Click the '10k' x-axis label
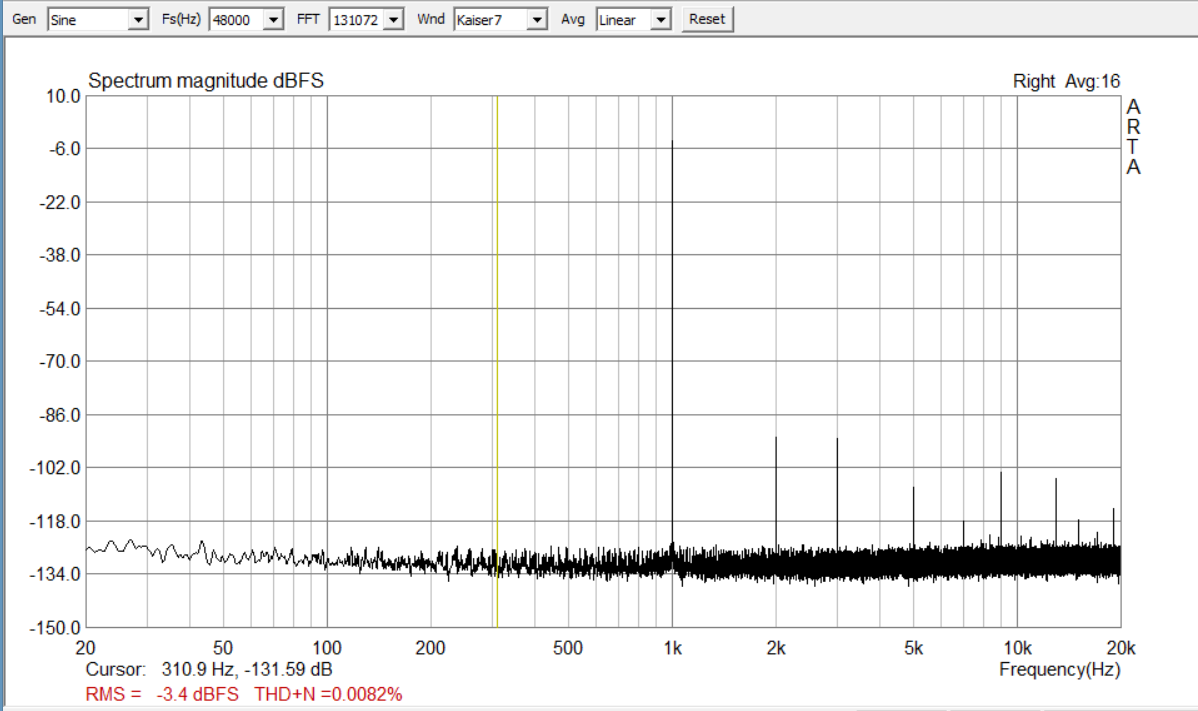1198x711 pixels. (x=1017, y=648)
